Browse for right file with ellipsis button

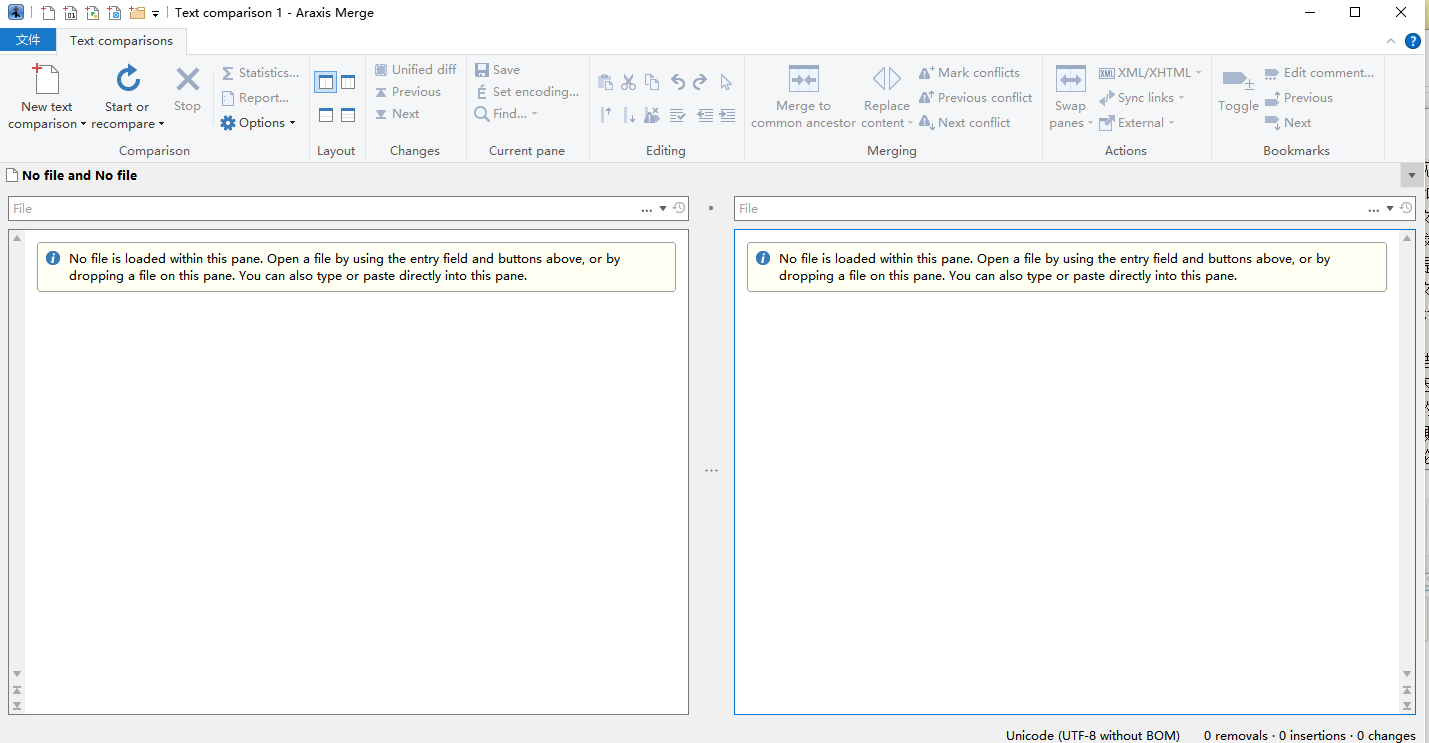(1374, 209)
